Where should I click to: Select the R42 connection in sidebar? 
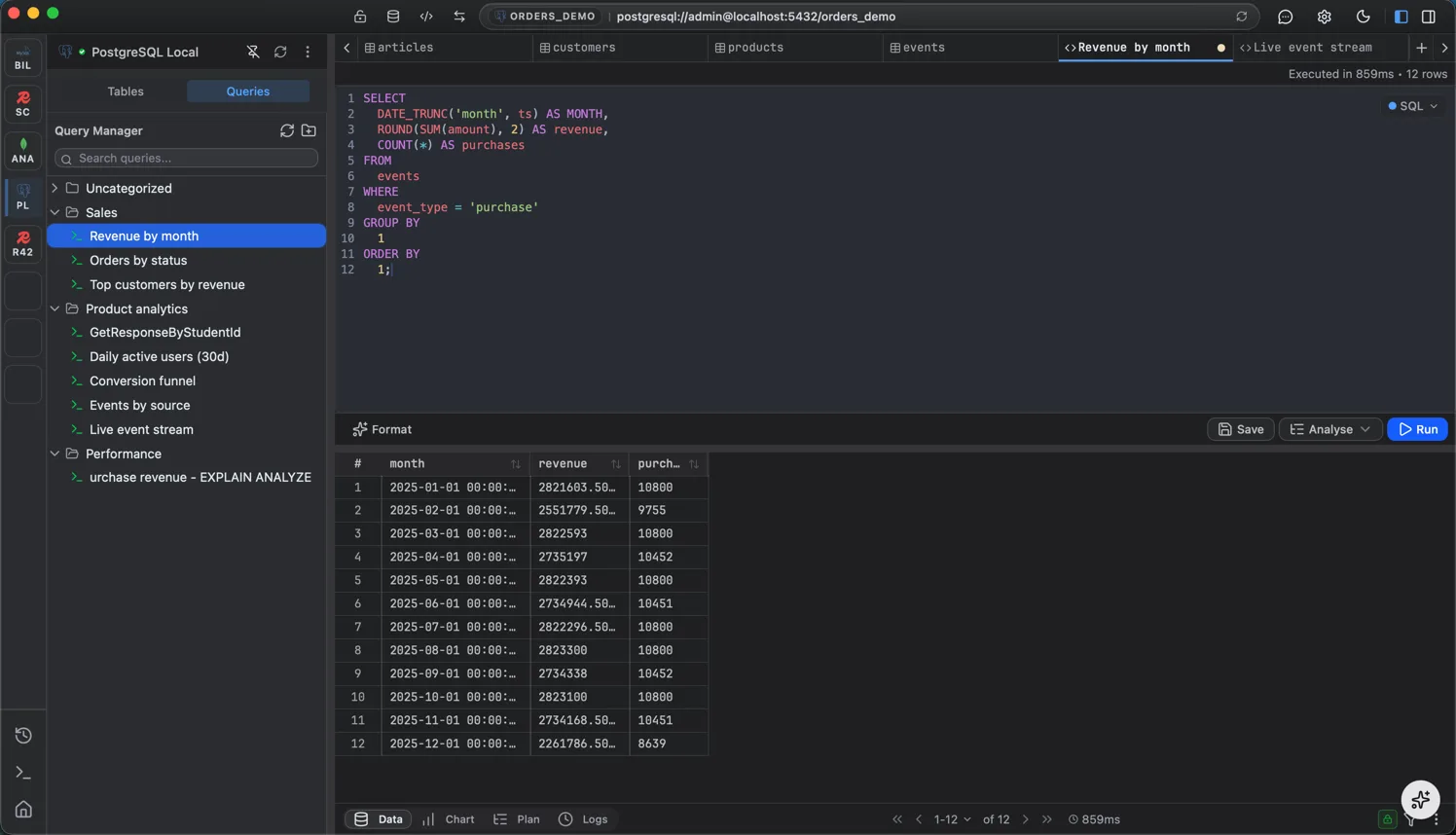coord(23,244)
